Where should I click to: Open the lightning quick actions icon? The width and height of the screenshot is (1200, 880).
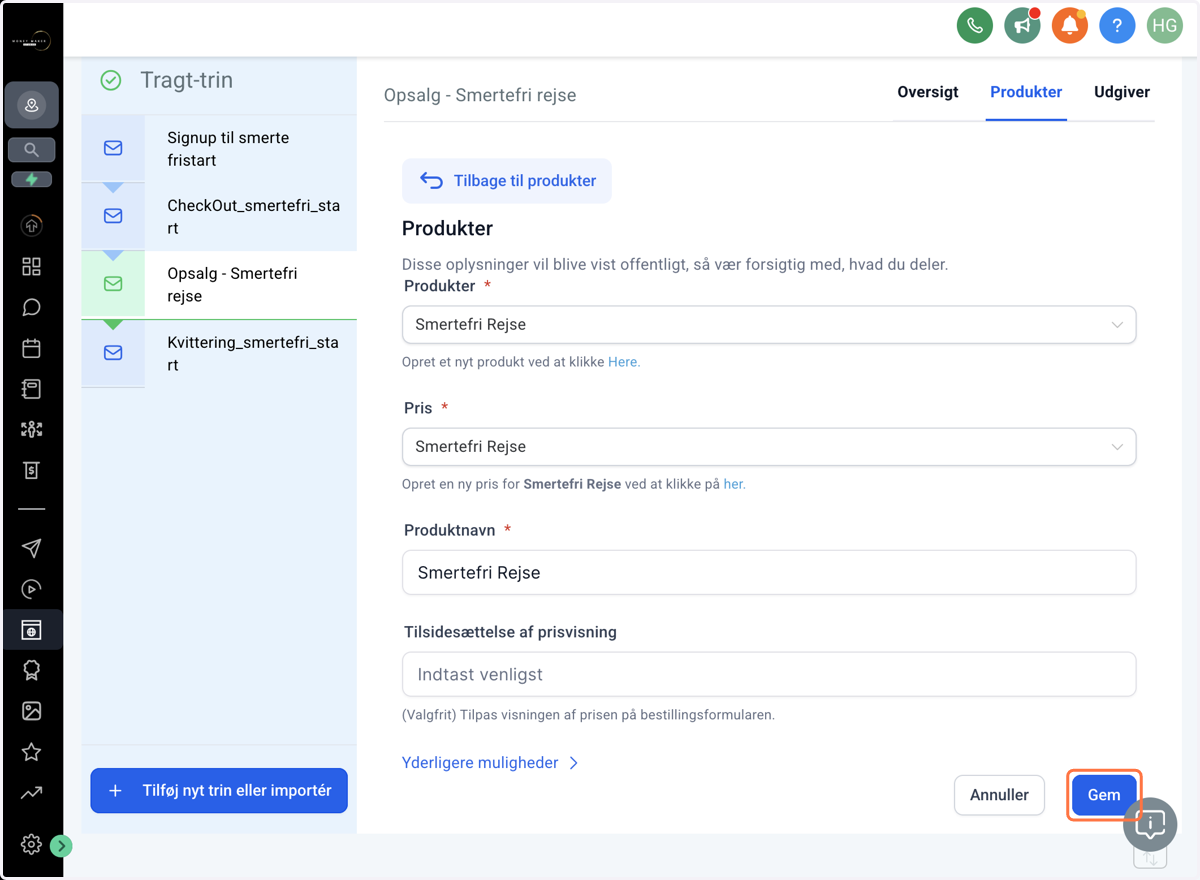31,180
